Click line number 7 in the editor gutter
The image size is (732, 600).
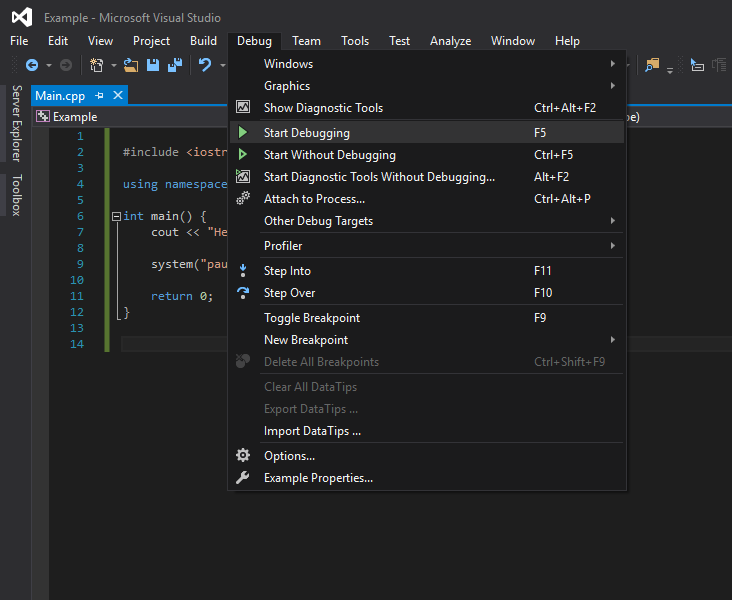tap(80, 232)
